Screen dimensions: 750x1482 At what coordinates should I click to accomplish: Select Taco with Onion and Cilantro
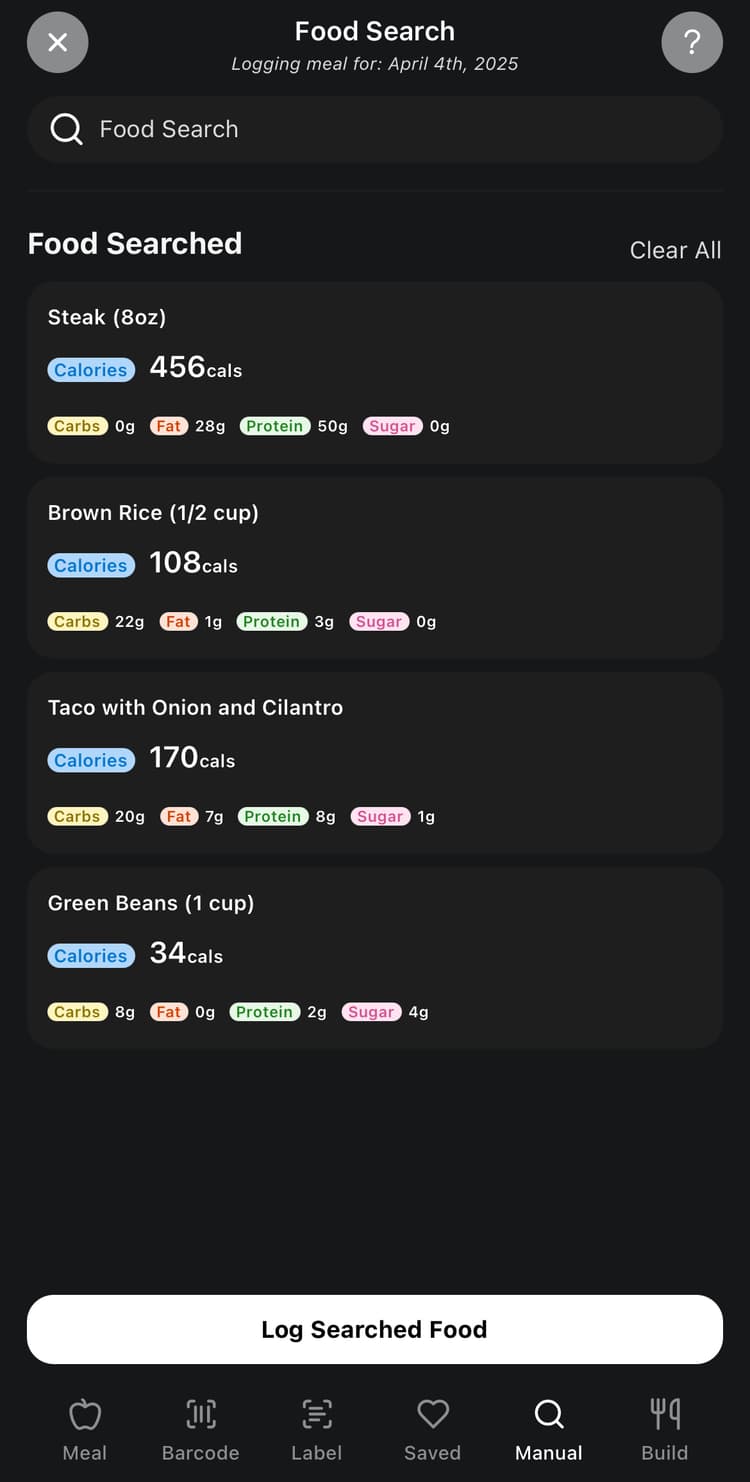(x=374, y=762)
